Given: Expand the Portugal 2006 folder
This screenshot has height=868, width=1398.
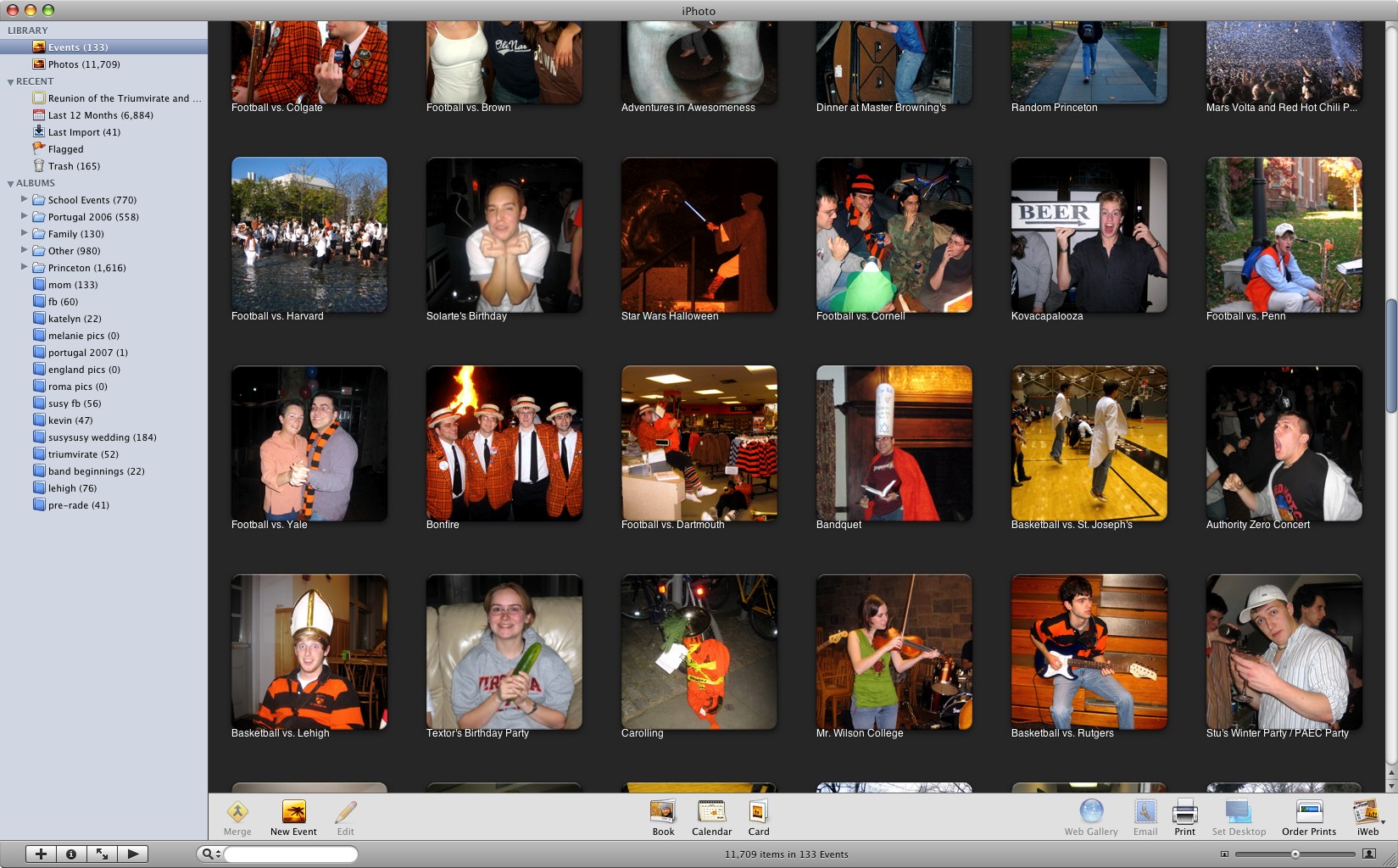Looking at the screenshot, I should click(x=24, y=216).
